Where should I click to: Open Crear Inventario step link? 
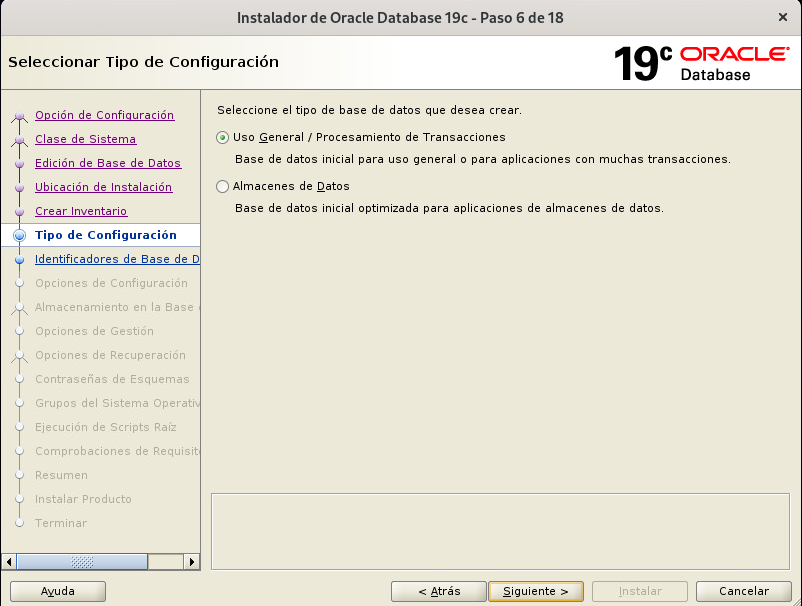pyautogui.click(x=81, y=211)
